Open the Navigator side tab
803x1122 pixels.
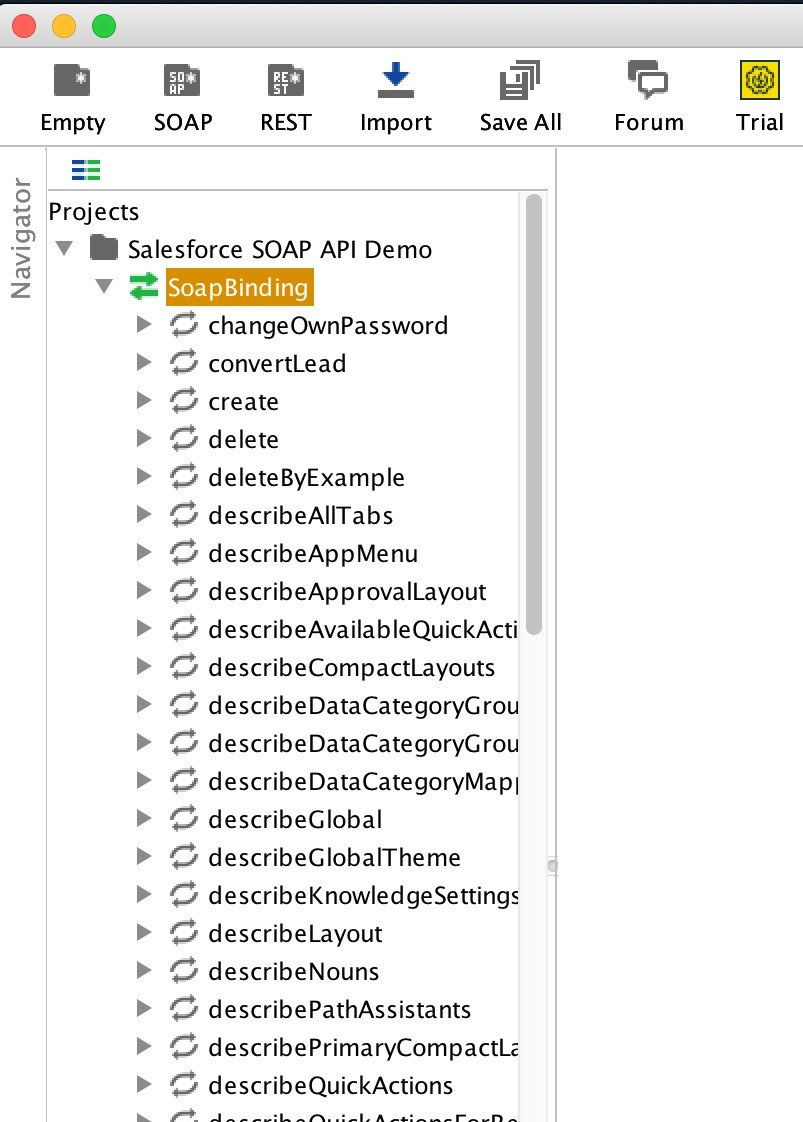click(21, 238)
